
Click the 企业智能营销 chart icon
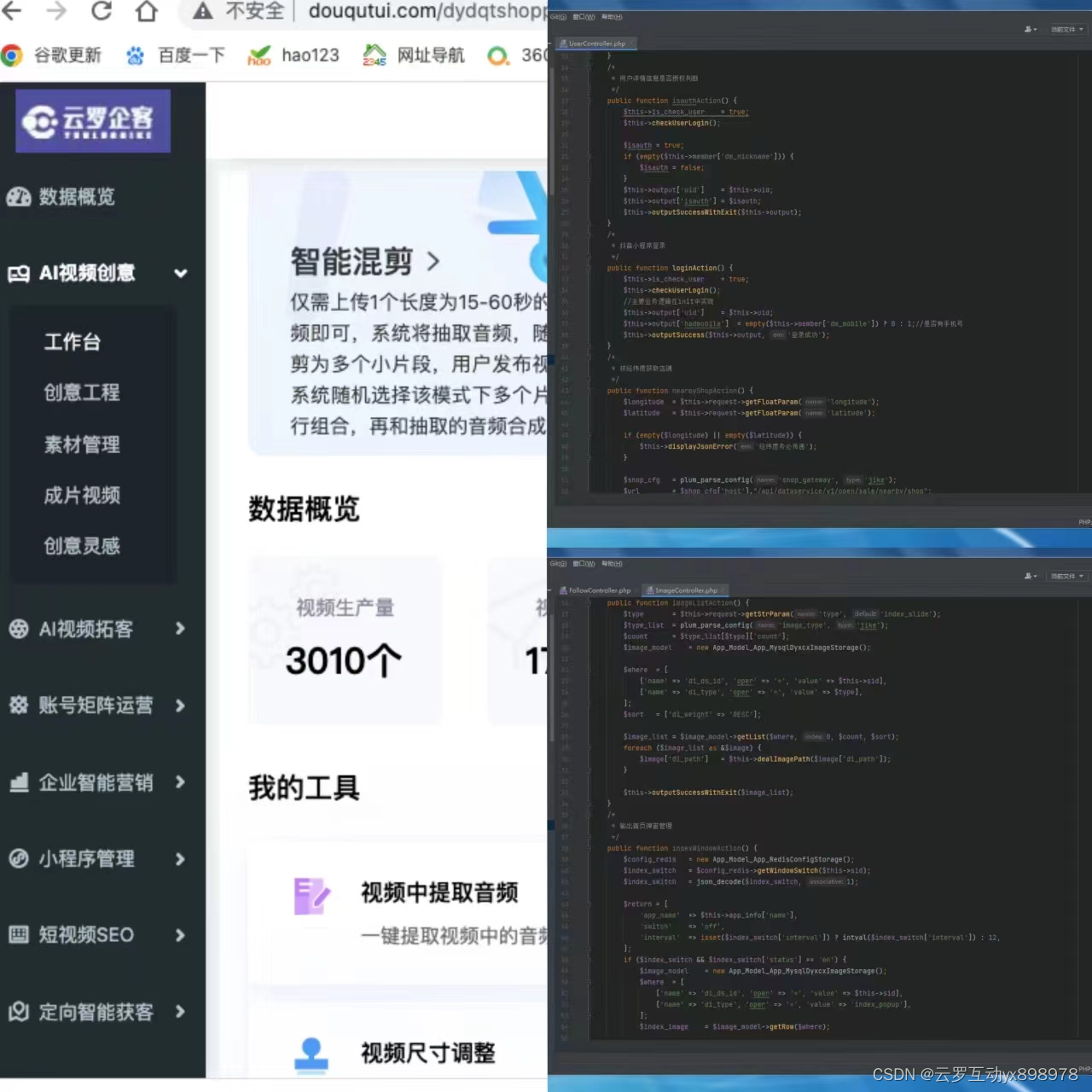pos(19,781)
